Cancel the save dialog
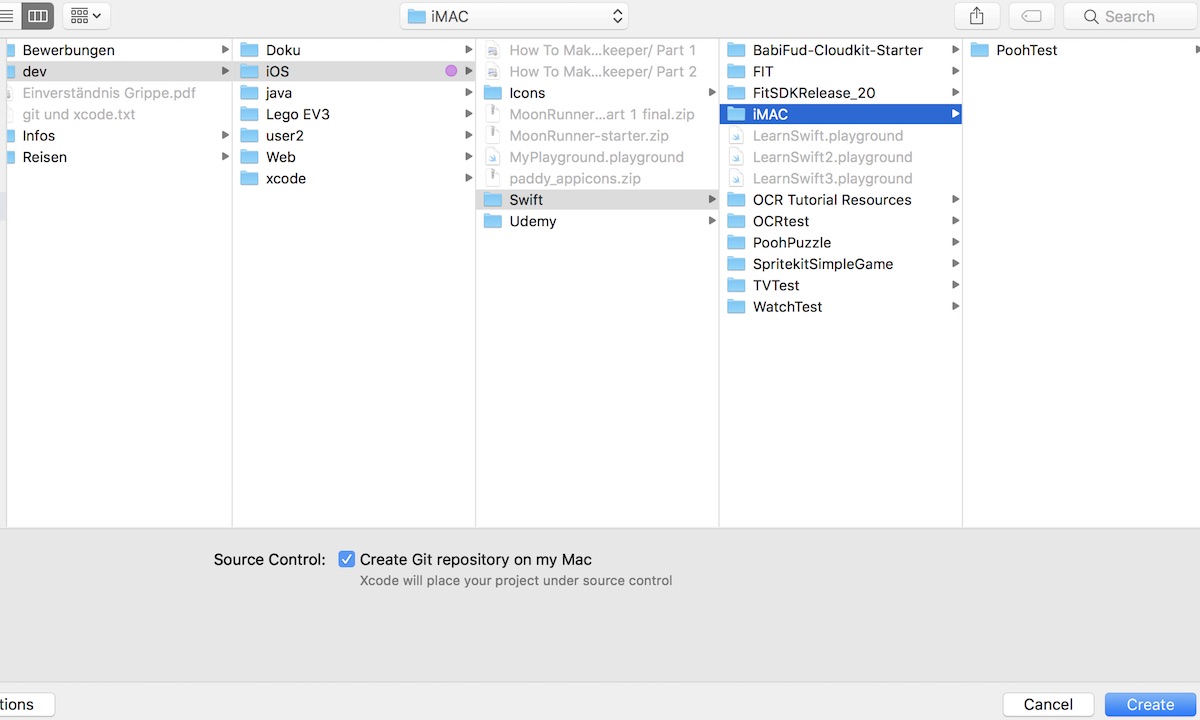1200x720 pixels. [x=1047, y=704]
